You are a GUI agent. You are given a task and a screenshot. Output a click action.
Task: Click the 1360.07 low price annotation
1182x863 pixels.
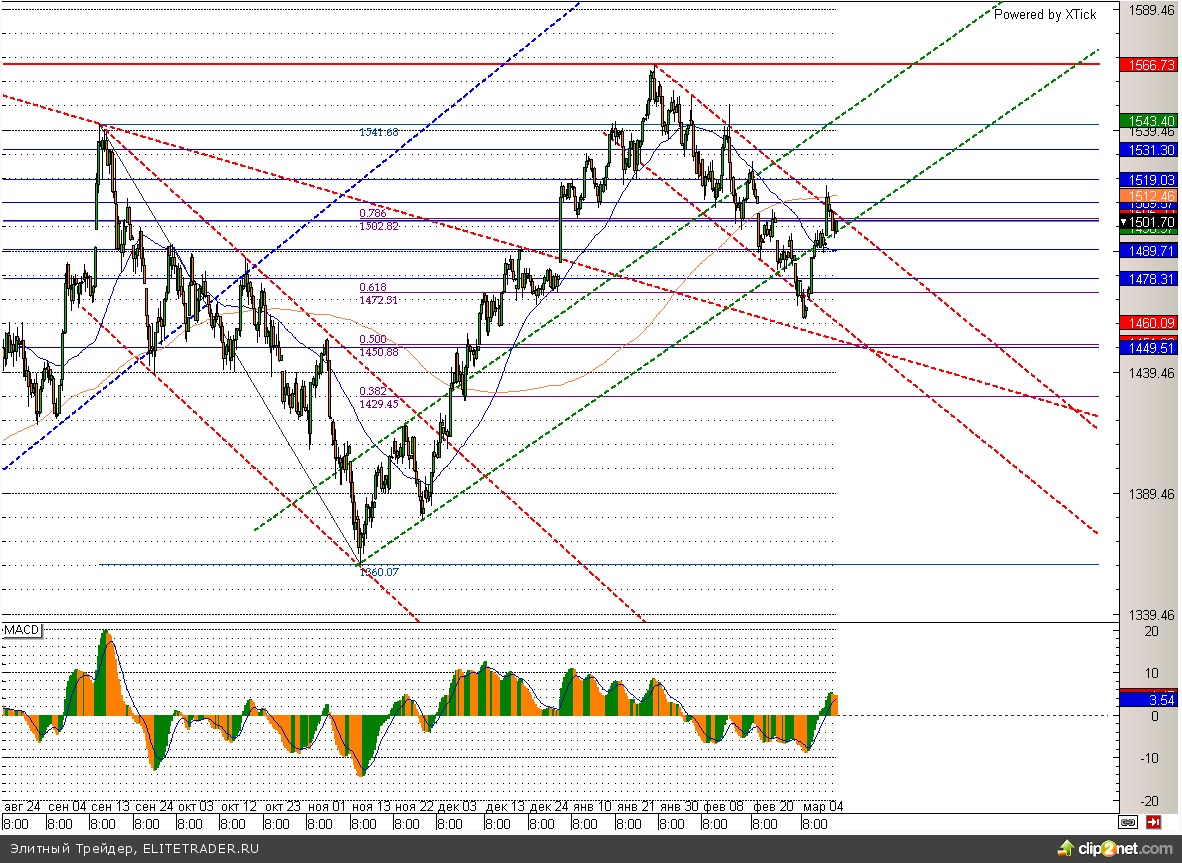pos(379,572)
